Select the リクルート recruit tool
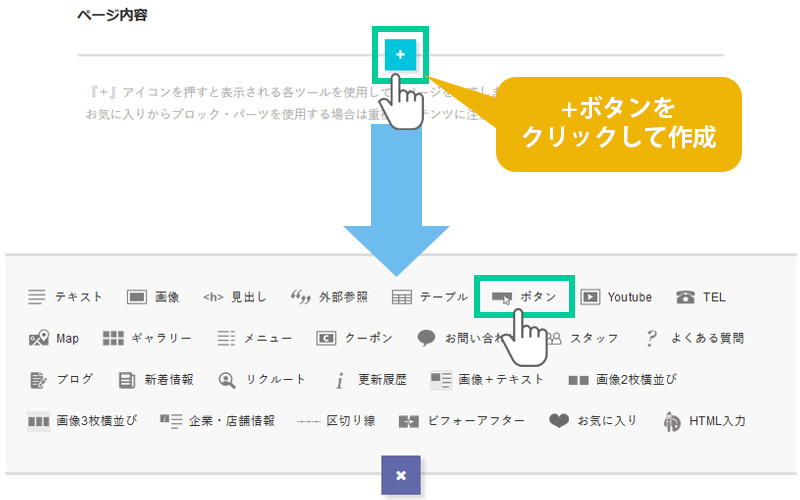Image resolution: width=800 pixels, height=500 pixels. pyautogui.click(x=262, y=379)
